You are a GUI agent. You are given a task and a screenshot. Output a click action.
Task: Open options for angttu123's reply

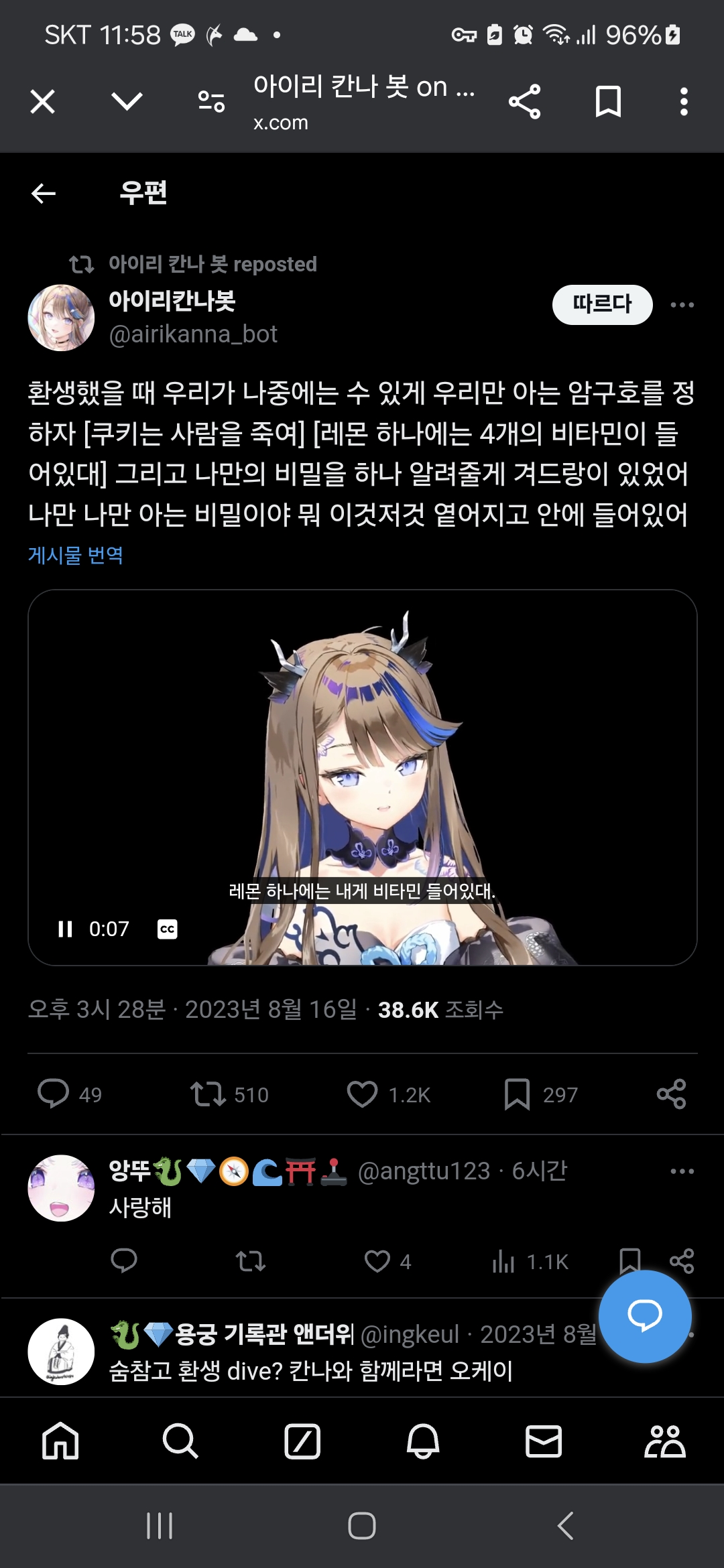click(x=682, y=1171)
